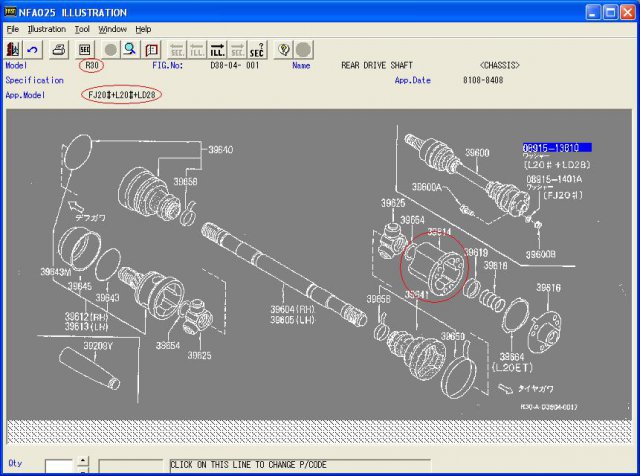Screen dimensions: 640x476
Task: Click the gray circle icon beside SEC
Action: (x=110, y=49)
